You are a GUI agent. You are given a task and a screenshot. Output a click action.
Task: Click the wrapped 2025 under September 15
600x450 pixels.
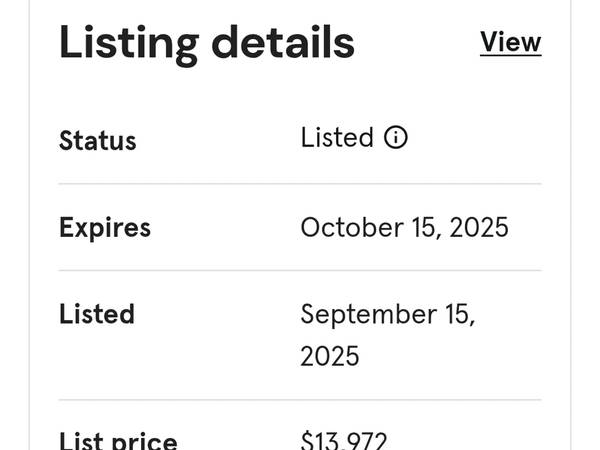pyautogui.click(x=330, y=356)
